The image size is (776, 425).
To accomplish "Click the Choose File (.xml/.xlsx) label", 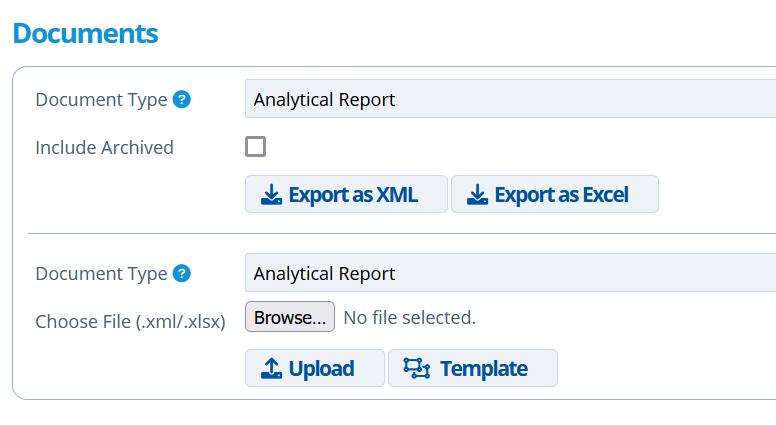I will [130, 322].
